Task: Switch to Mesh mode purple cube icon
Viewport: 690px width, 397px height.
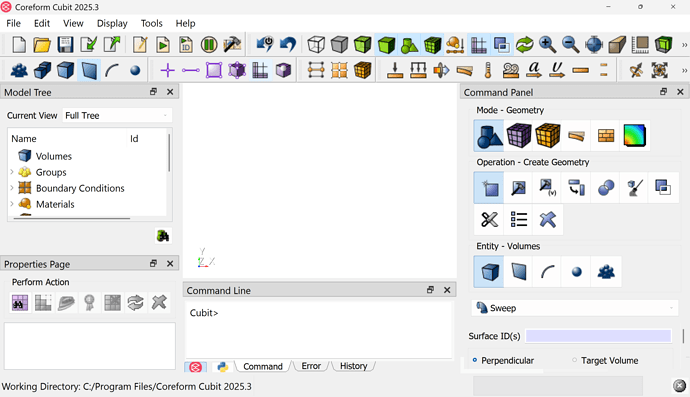Action: [x=518, y=135]
